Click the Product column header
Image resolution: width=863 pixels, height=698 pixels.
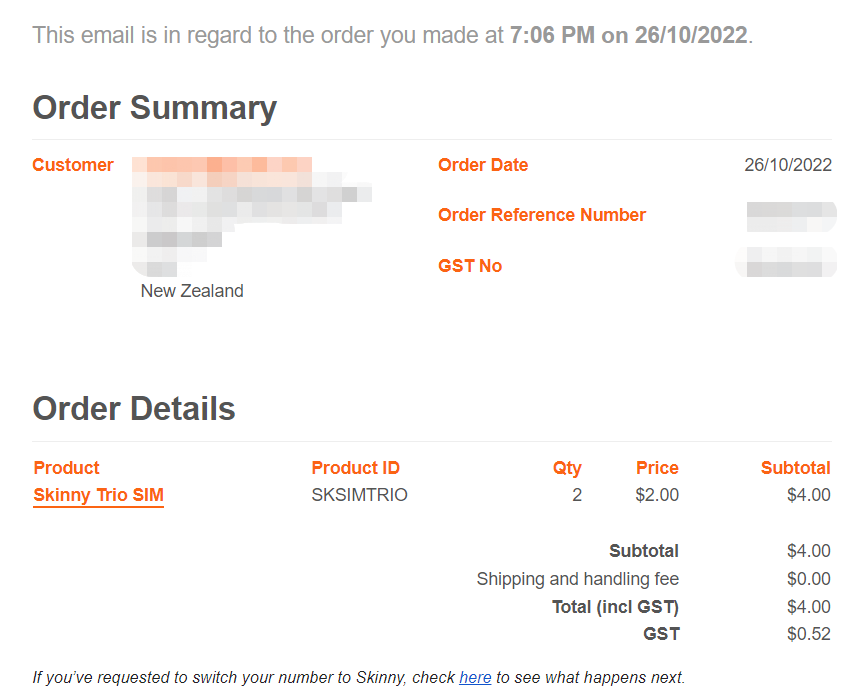click(66, 467)
